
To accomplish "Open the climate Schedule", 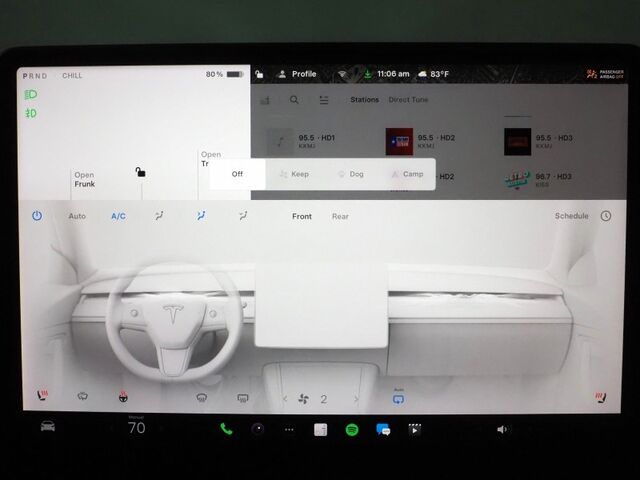I will point(572,216).
